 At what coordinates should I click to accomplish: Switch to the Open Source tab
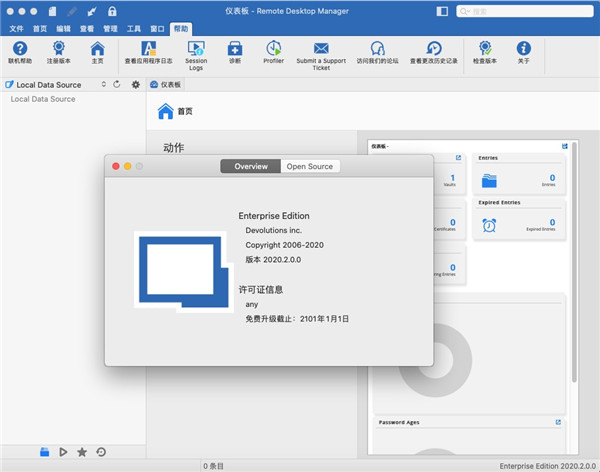(x=310, y=167)
